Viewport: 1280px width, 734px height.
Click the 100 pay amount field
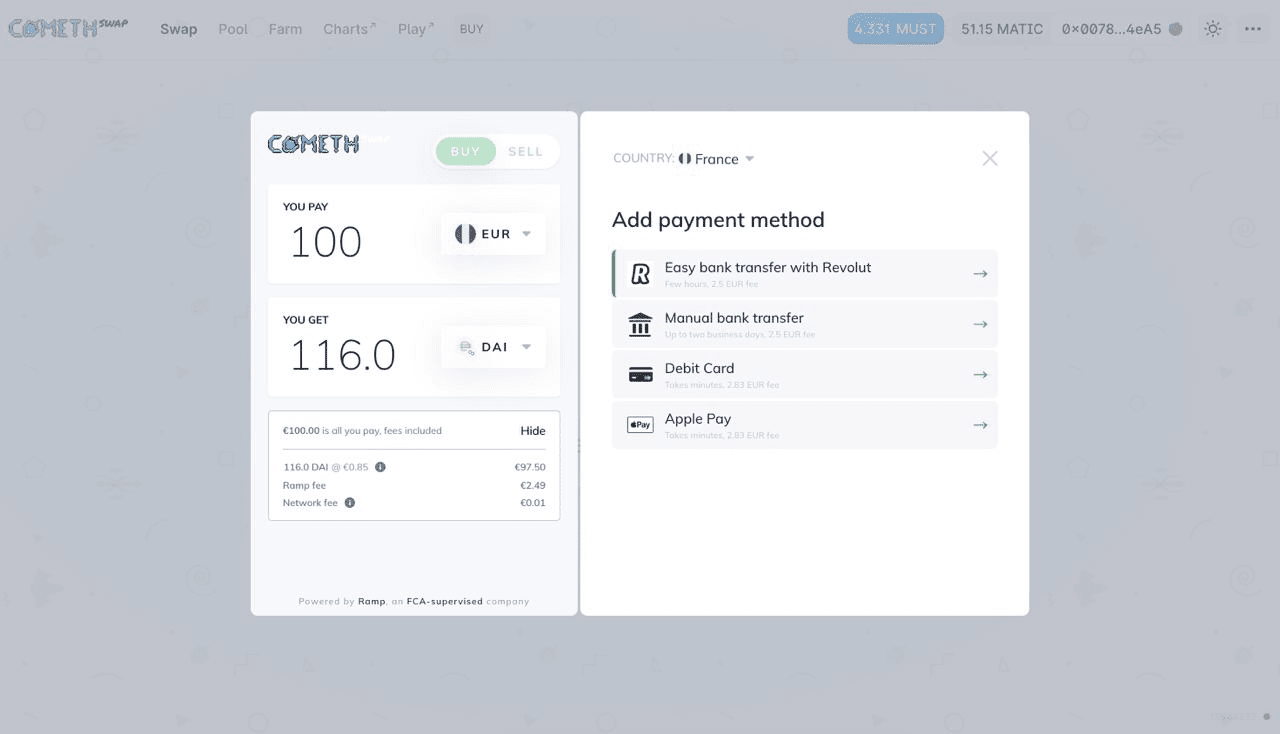tap(326, 242)
